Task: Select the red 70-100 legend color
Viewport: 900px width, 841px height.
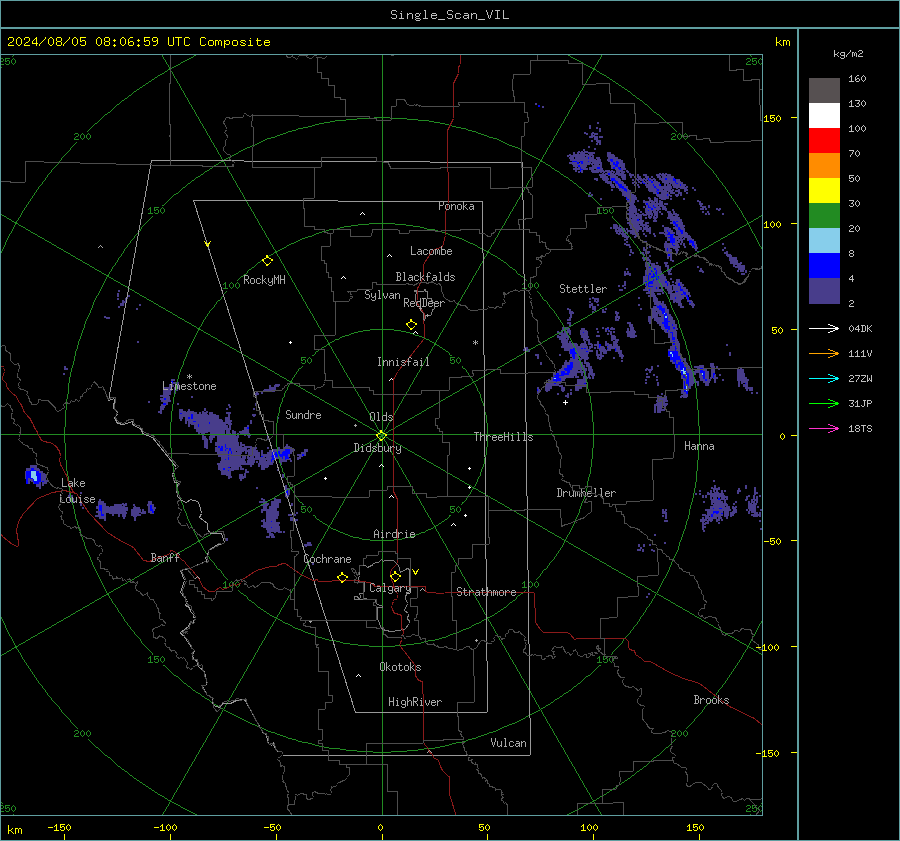Action: pos(824,141)
